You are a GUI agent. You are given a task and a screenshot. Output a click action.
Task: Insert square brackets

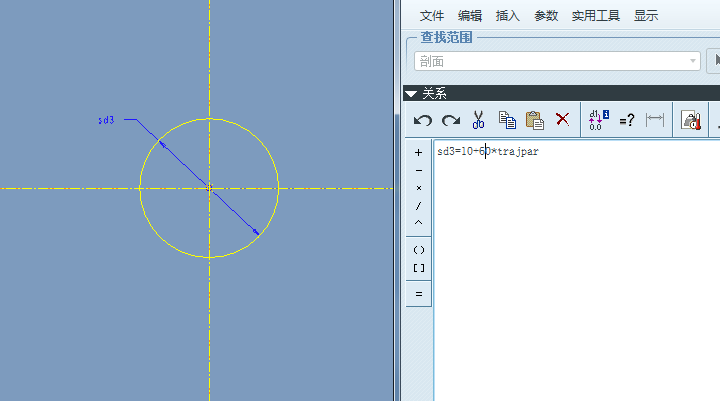pyautogui.click(x=419, y=268)
